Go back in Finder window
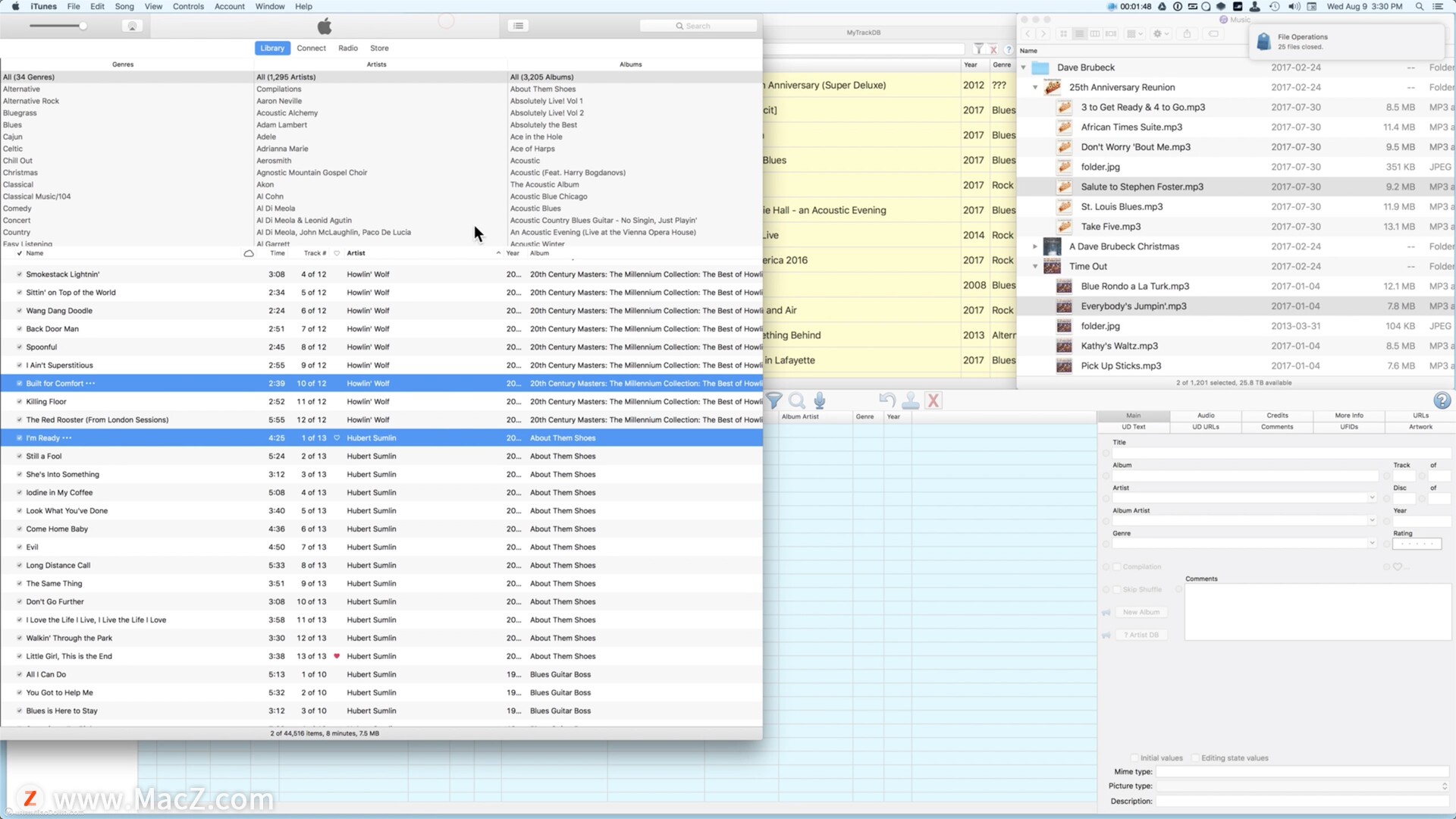1456x819 pixels. pos(1028,33)
